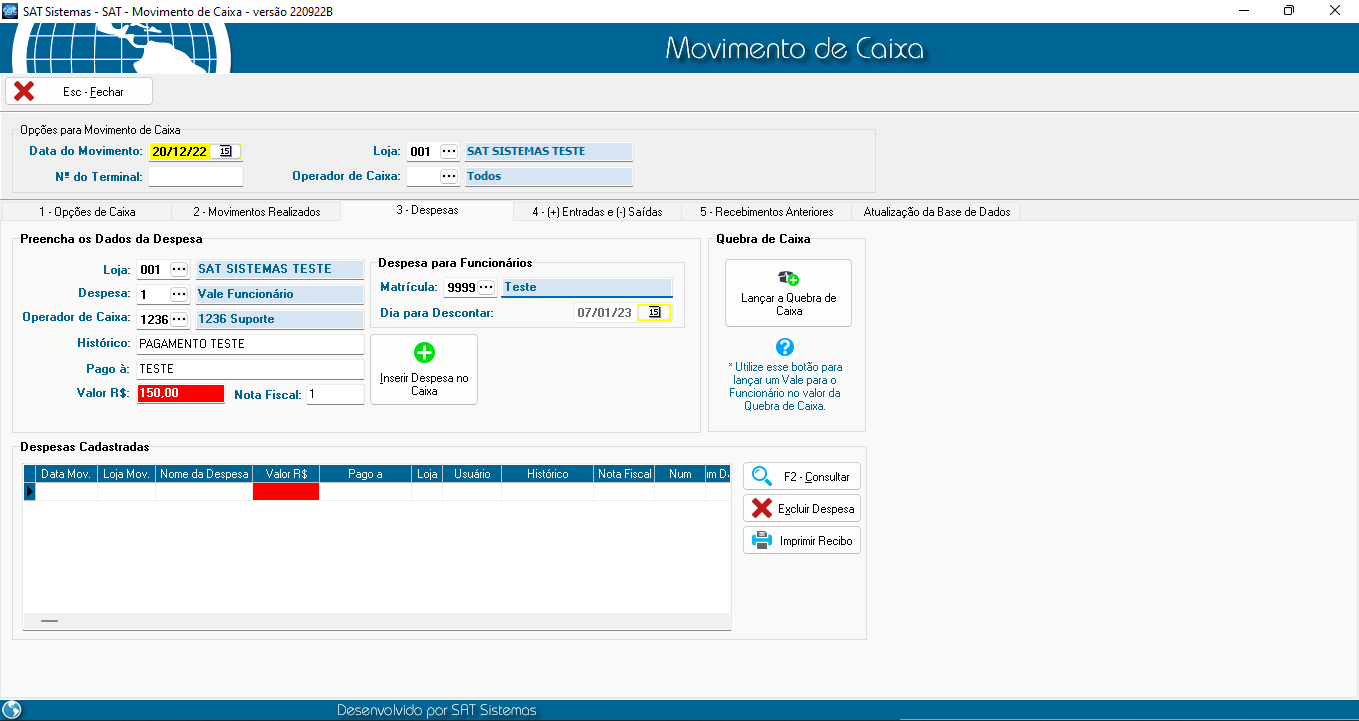1359x721 pixels.
Task: Click the red Valor R$ input field
Action: [180, 394]
